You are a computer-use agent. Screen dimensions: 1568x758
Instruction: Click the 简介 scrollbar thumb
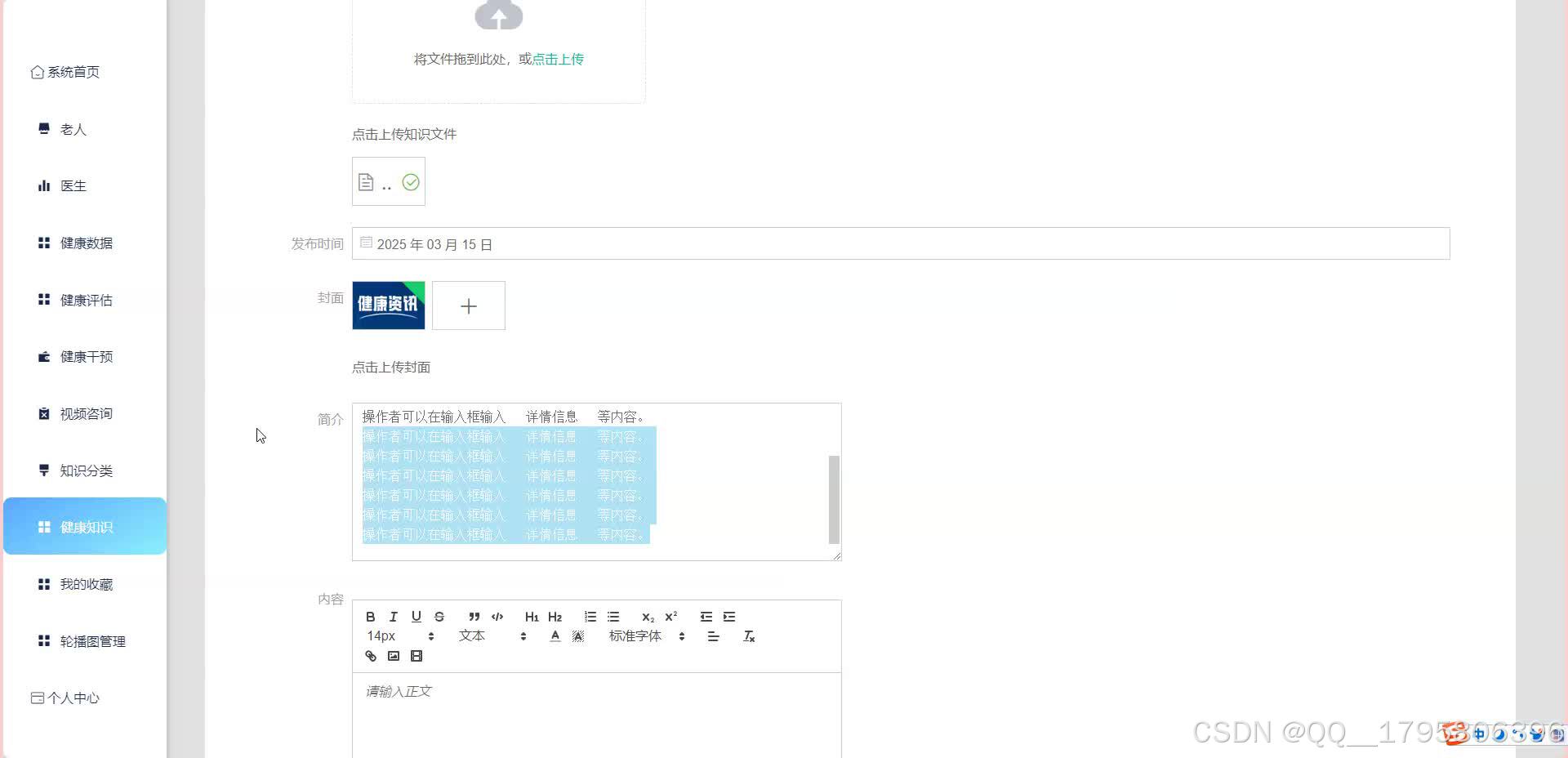834,499
